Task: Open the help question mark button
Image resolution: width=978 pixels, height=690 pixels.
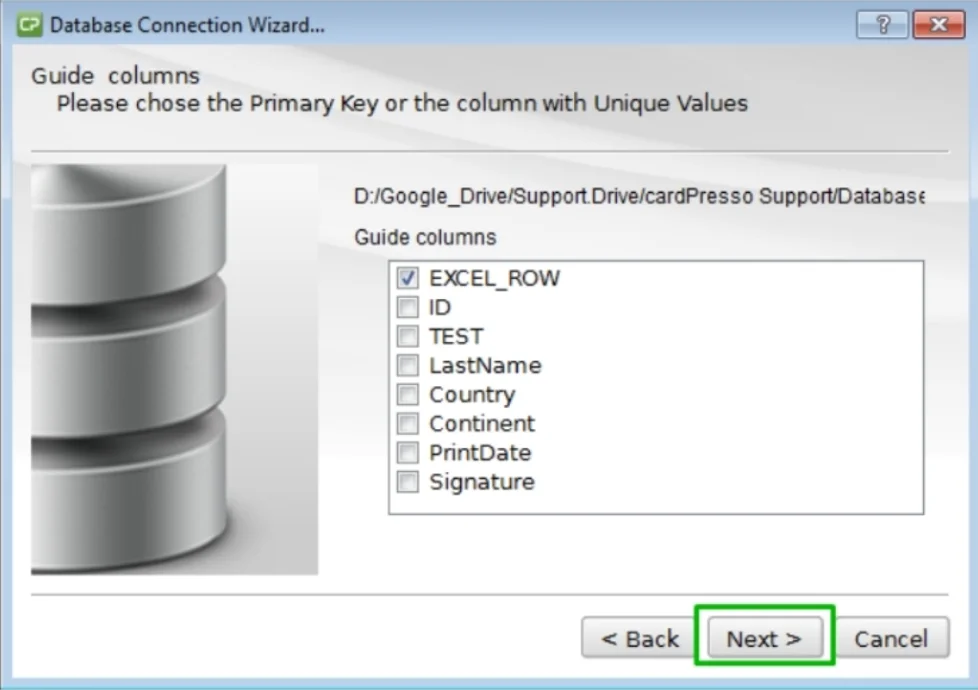Action: pyautogui.click(x=882, y=25)
